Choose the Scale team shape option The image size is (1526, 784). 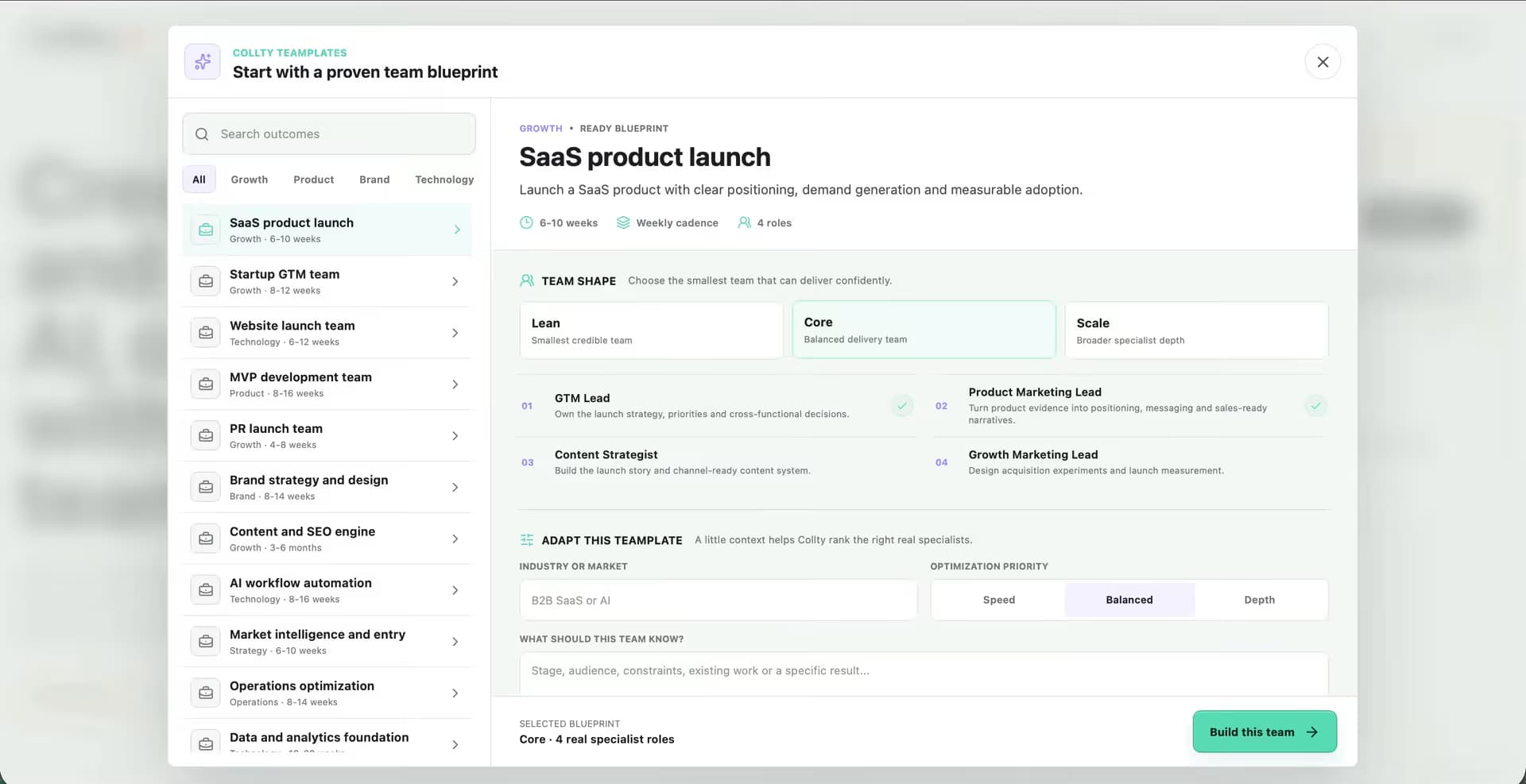(x=1196, y=330)
